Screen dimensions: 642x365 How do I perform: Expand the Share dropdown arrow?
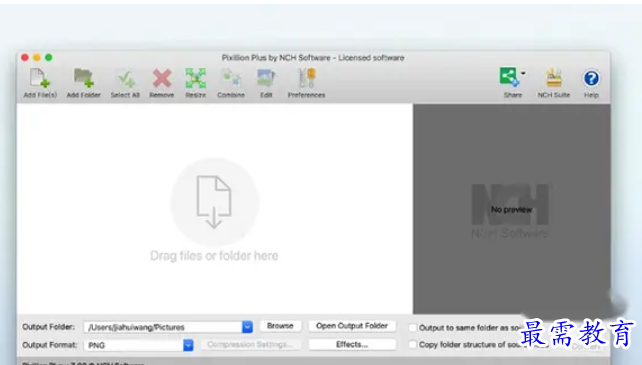(x=523, y=73)
